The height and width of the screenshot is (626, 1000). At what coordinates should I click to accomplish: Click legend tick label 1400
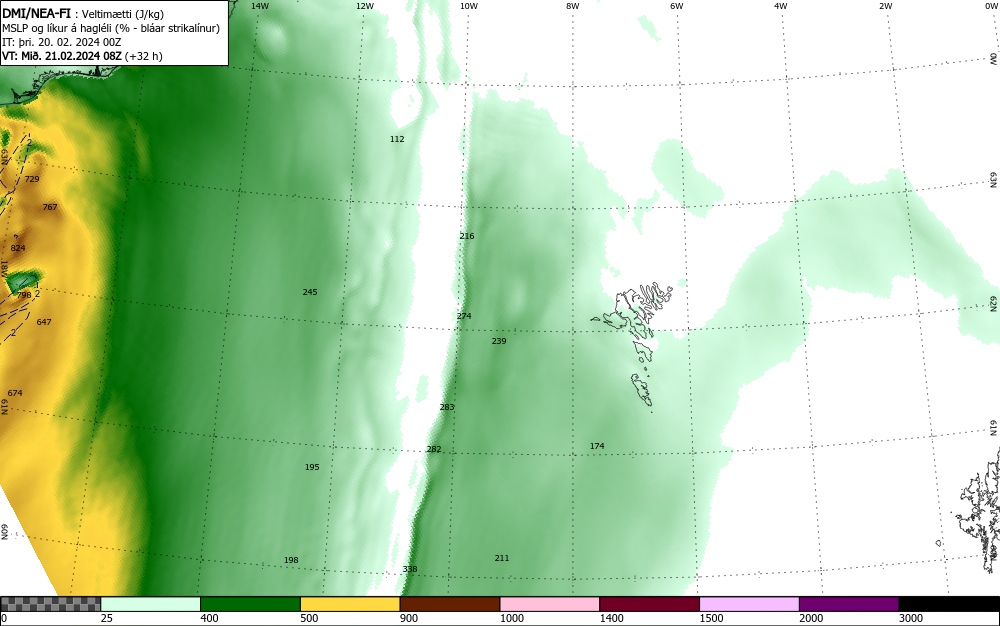tap(611, 618)
